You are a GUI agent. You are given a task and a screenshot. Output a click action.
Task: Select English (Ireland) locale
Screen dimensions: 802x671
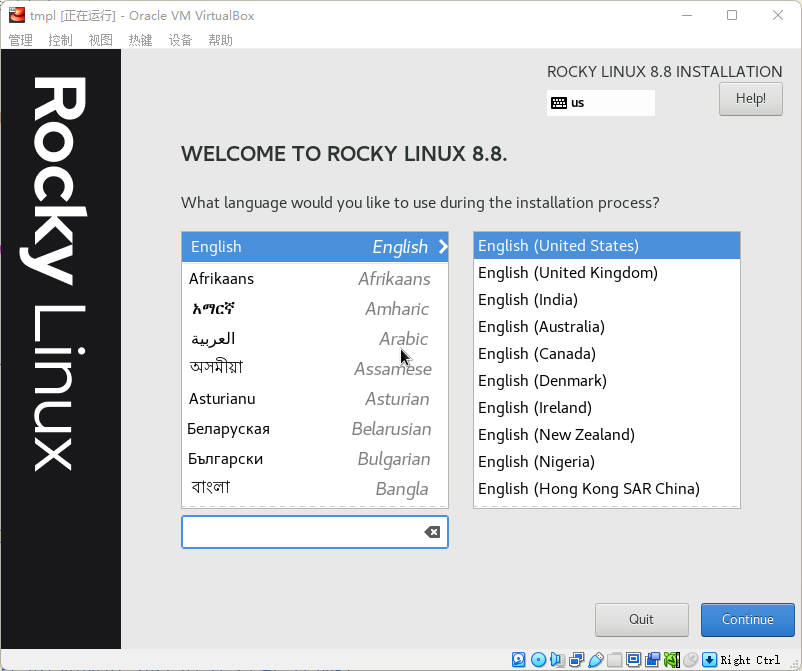point(607,408)
